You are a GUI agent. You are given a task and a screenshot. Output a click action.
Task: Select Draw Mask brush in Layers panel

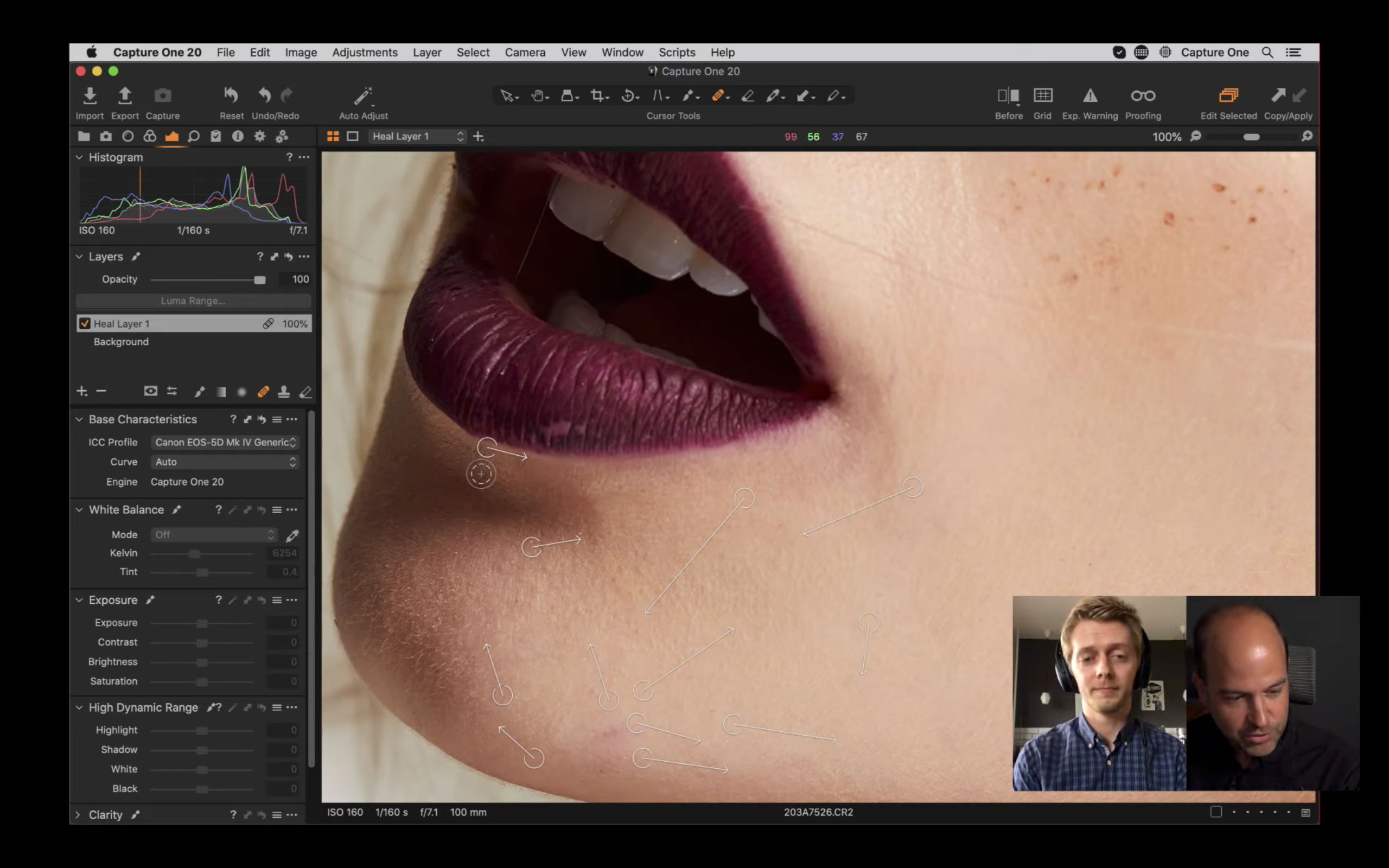(199, 392)
